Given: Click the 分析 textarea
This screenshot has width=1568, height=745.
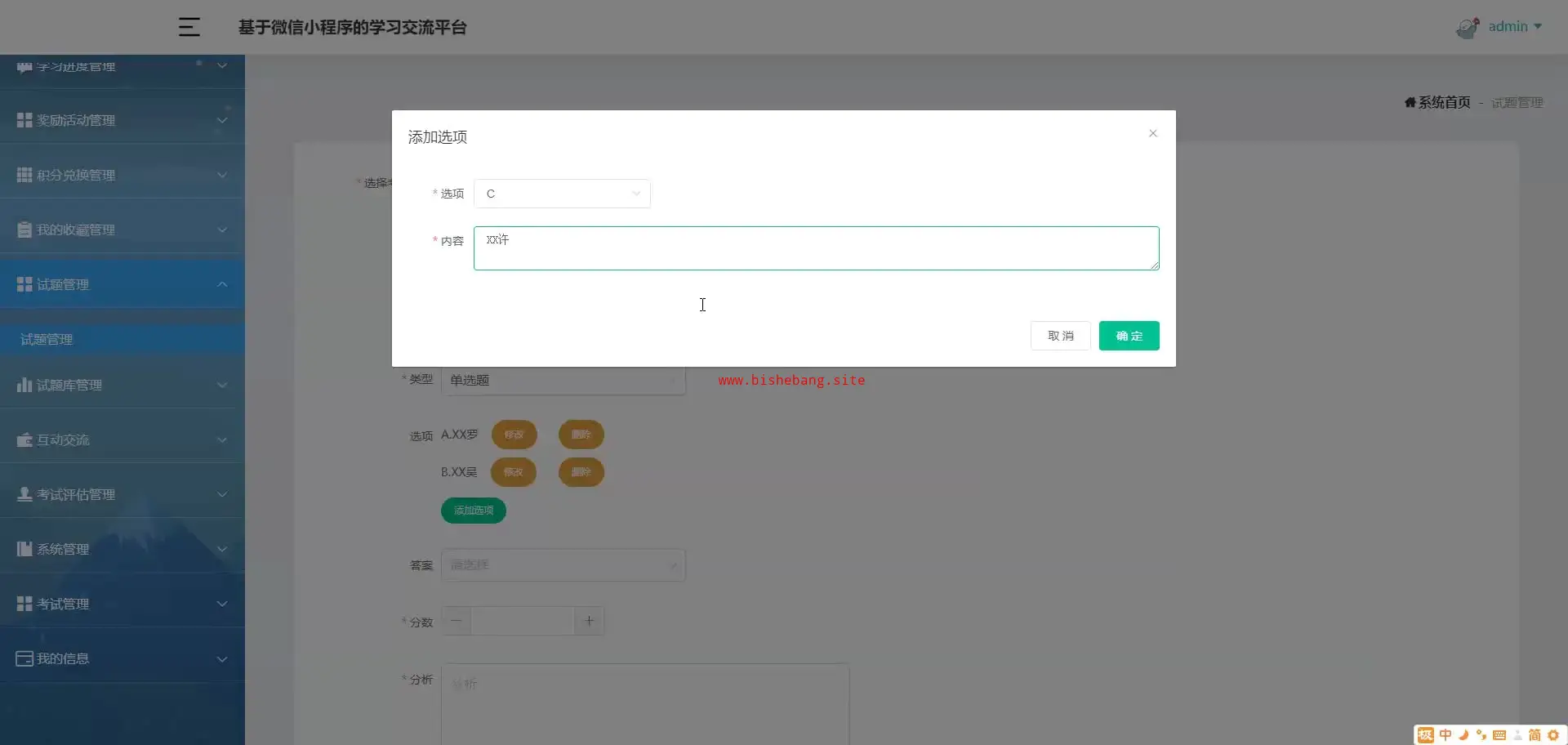Looking at the screenshot, I should [x=645, y=704].
